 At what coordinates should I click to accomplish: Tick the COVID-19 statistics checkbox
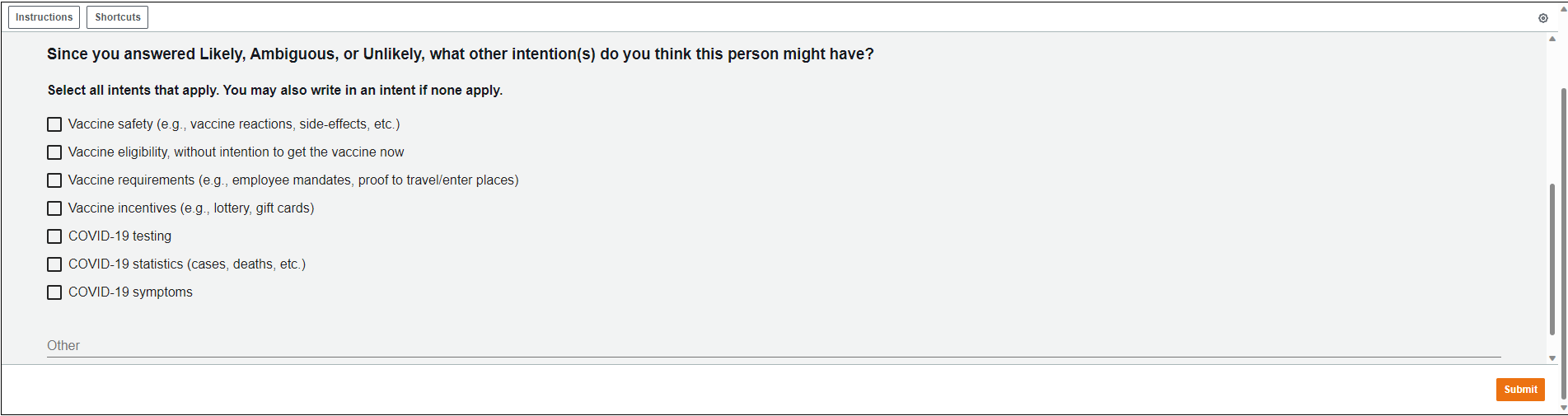[54, 264]
